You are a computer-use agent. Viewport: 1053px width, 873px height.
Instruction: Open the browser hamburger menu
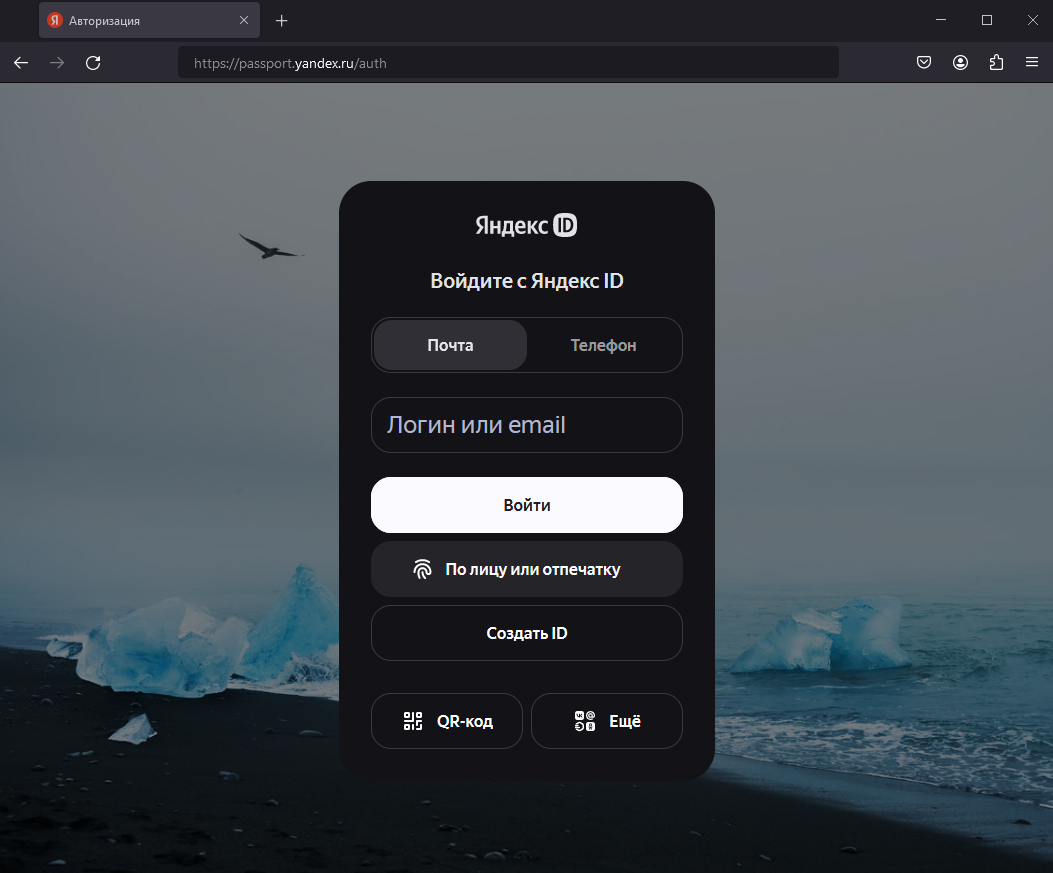pyautogui.click(x=1032, y=63)
